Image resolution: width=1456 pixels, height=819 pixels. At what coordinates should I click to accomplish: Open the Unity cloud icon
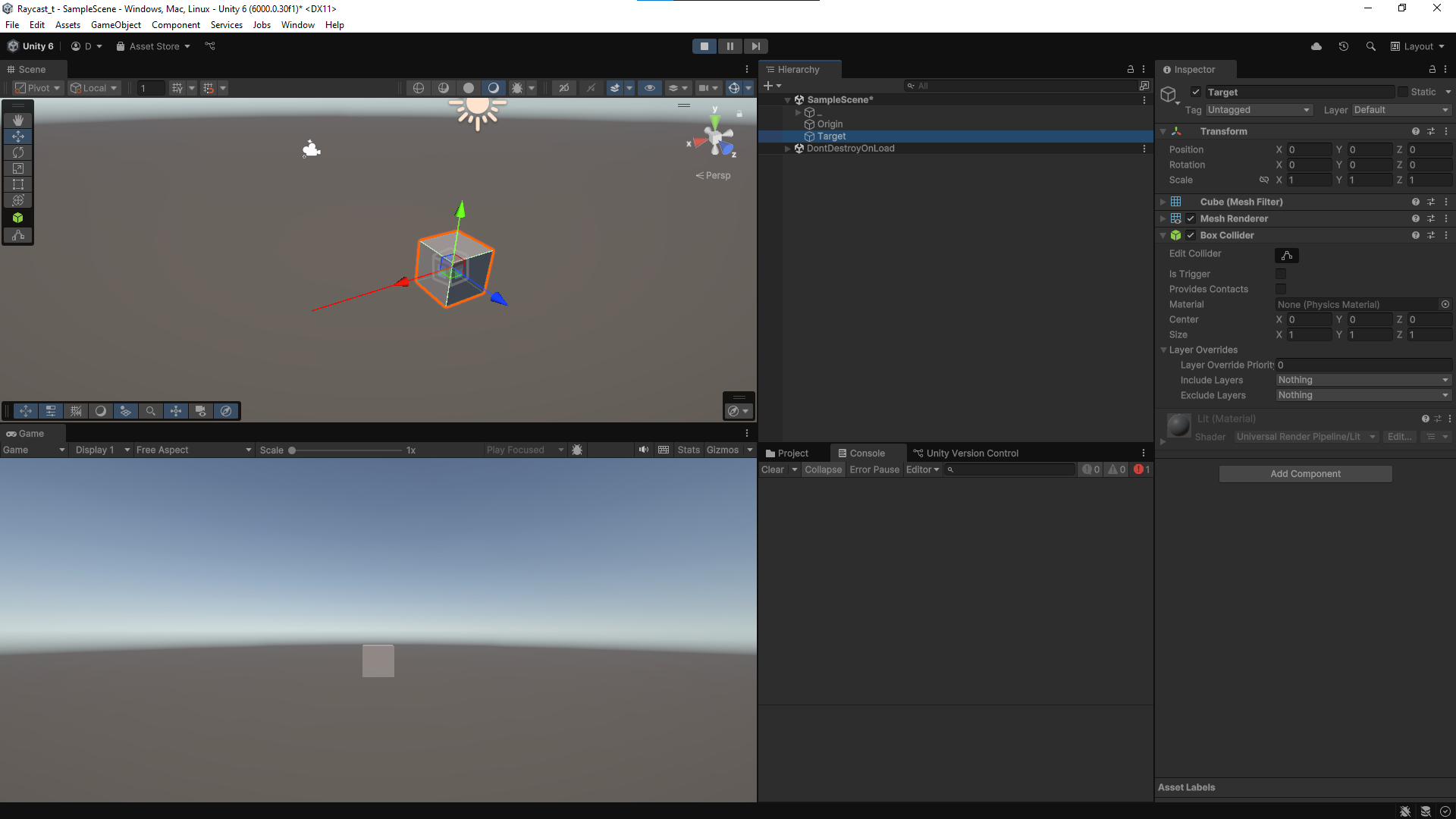coord(1316,46)
